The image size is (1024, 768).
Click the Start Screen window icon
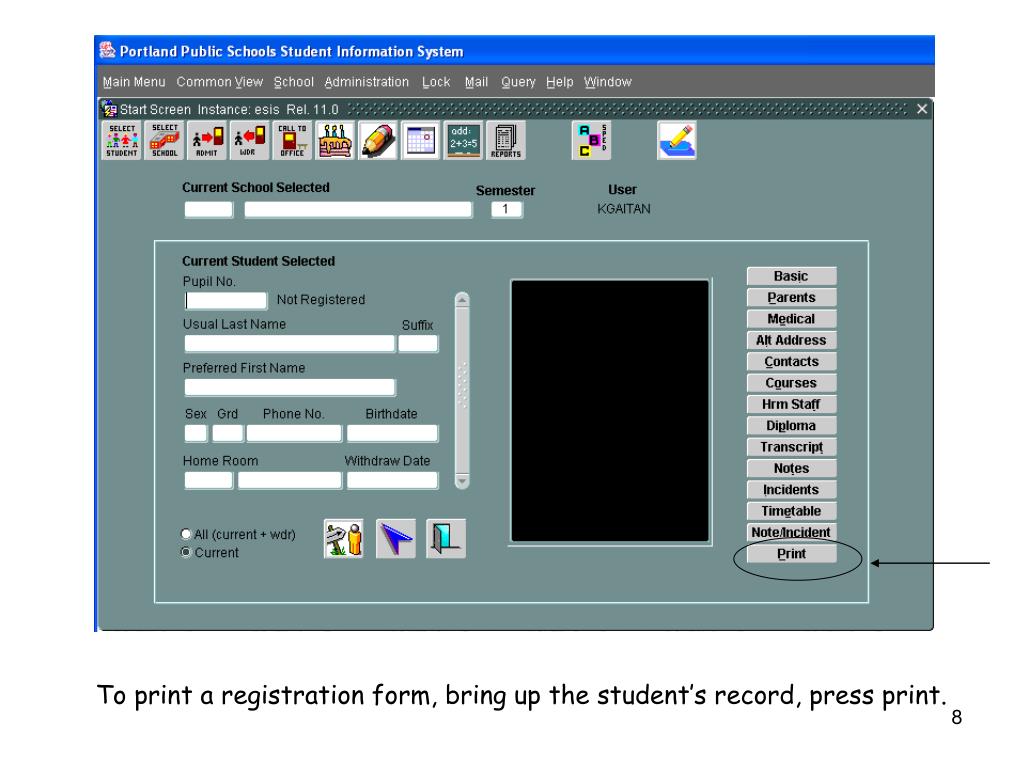(109, 109)
